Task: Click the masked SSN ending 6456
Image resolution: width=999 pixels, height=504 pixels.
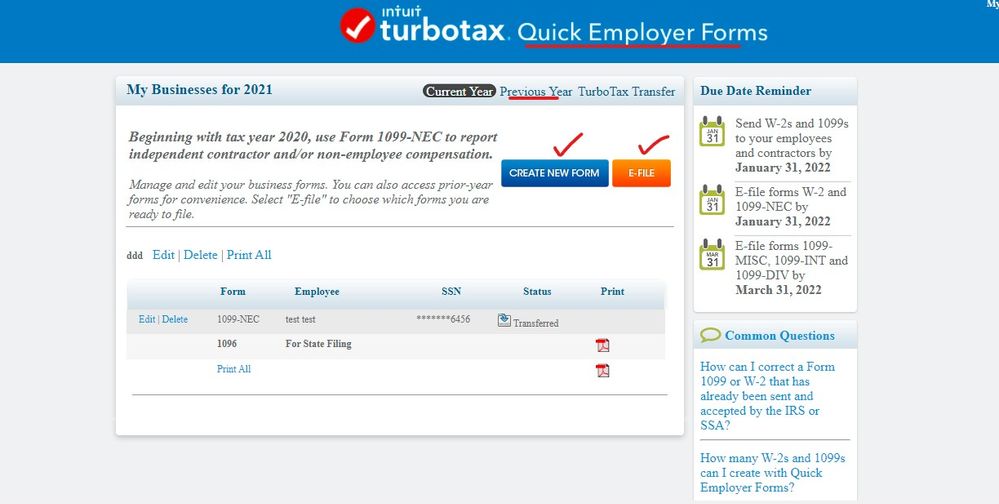Action: [x=443, y=319]
